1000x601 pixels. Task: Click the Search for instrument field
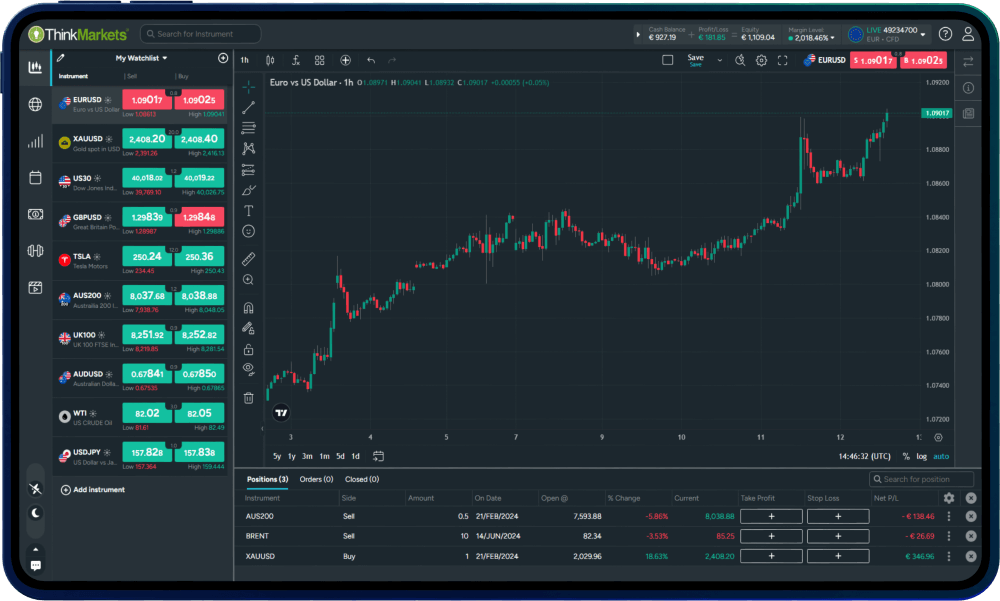(x=201, y=34)
